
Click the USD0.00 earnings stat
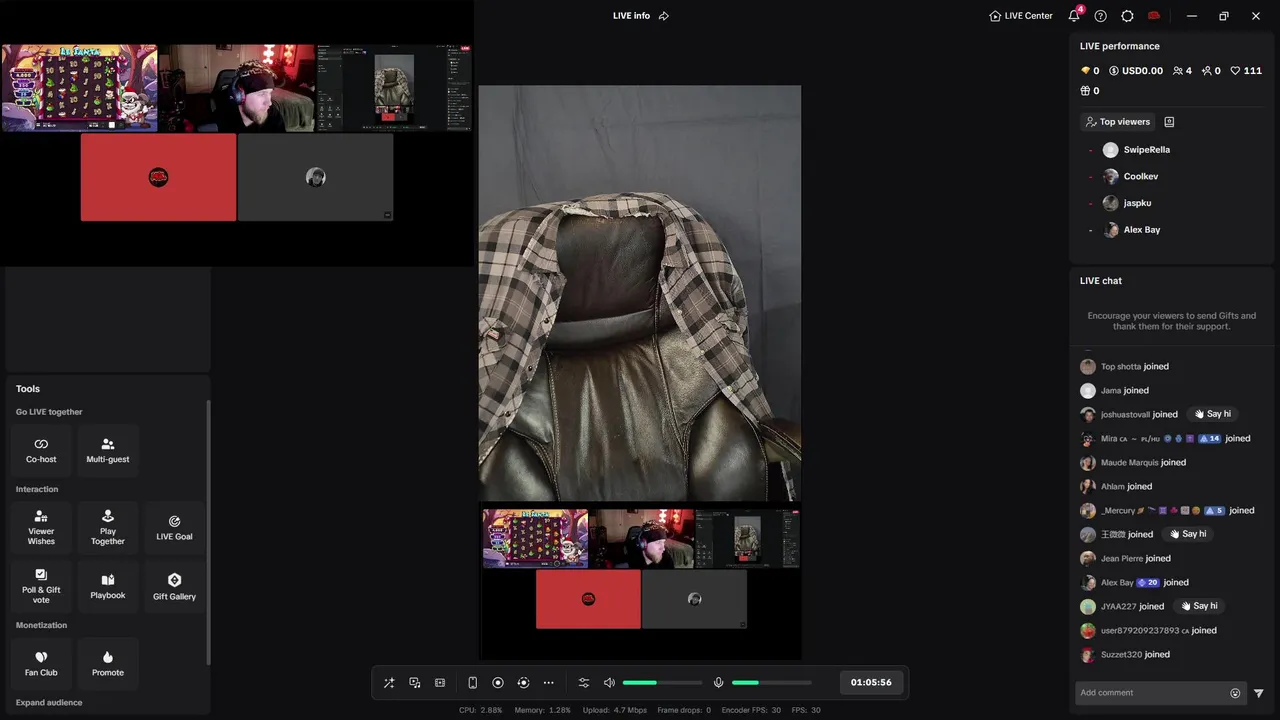point(1136,71)
